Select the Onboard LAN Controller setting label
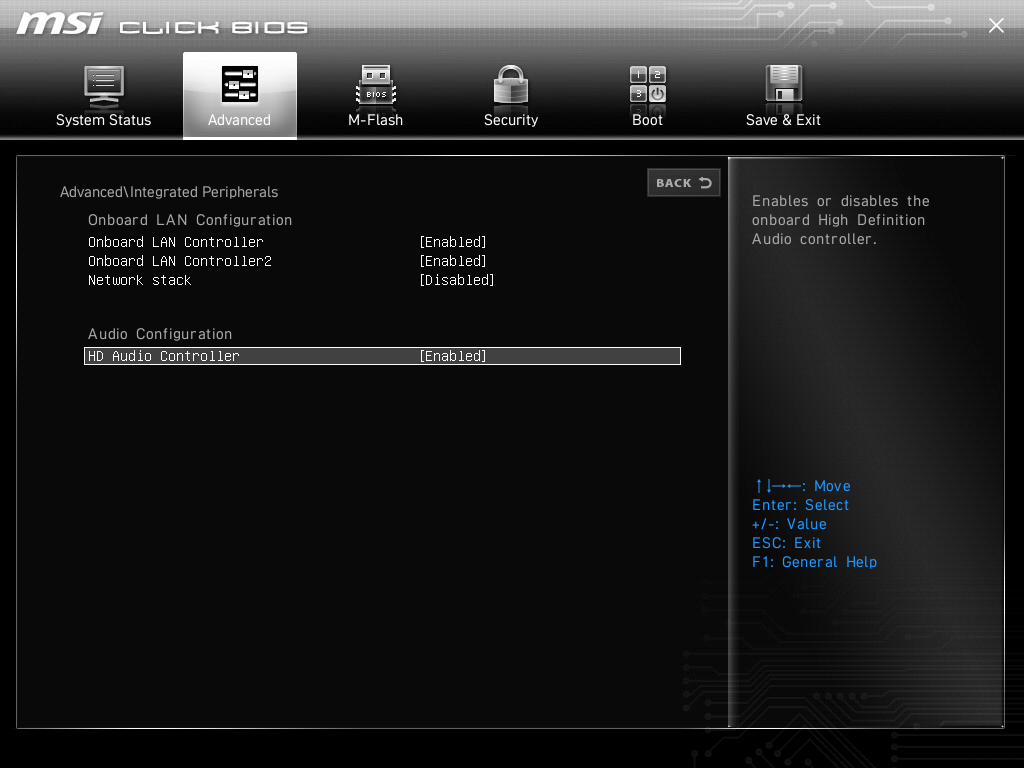 click(176, 242)
